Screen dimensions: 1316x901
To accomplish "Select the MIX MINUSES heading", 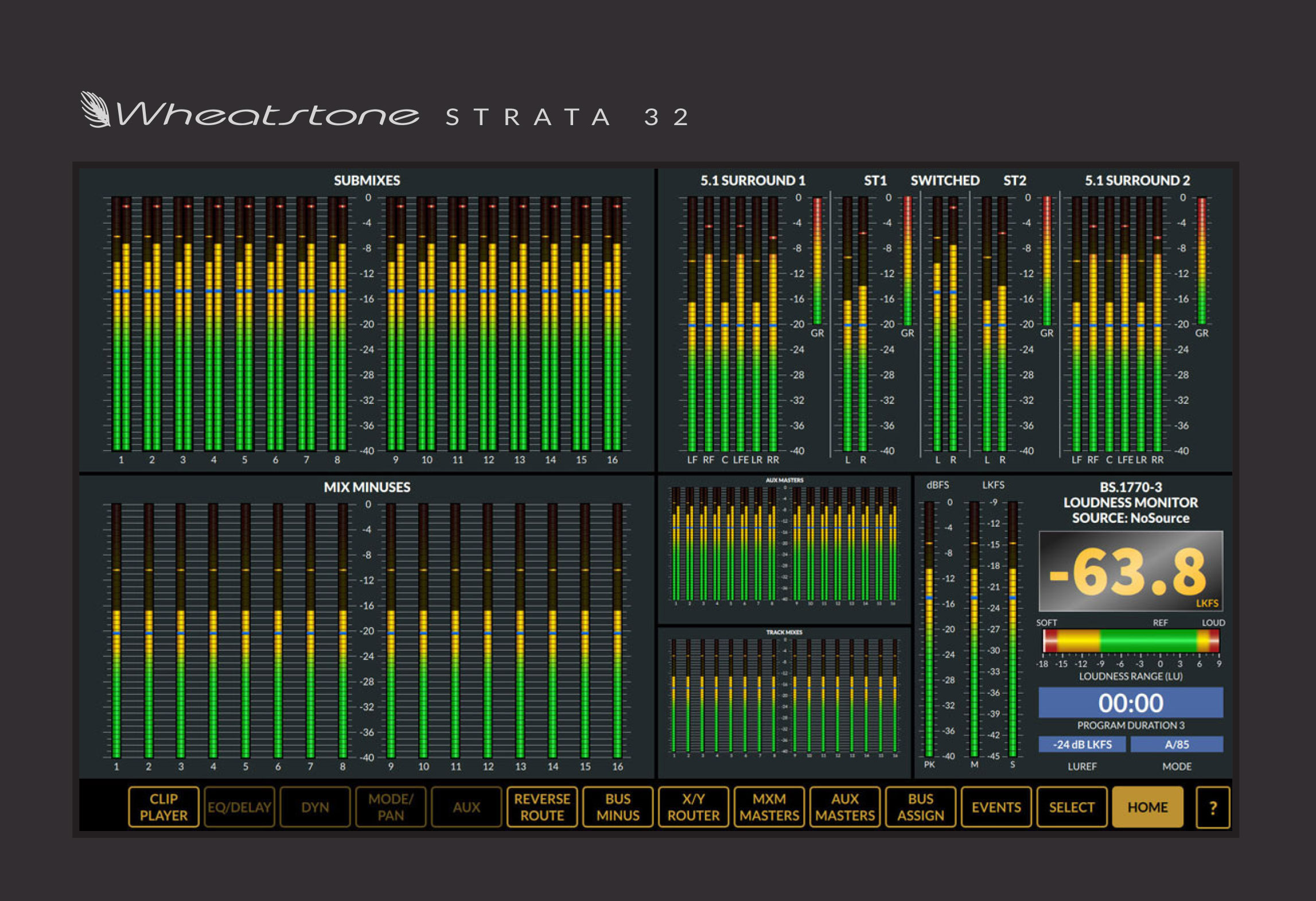I will pyautogui.click(x=367, y=487).
